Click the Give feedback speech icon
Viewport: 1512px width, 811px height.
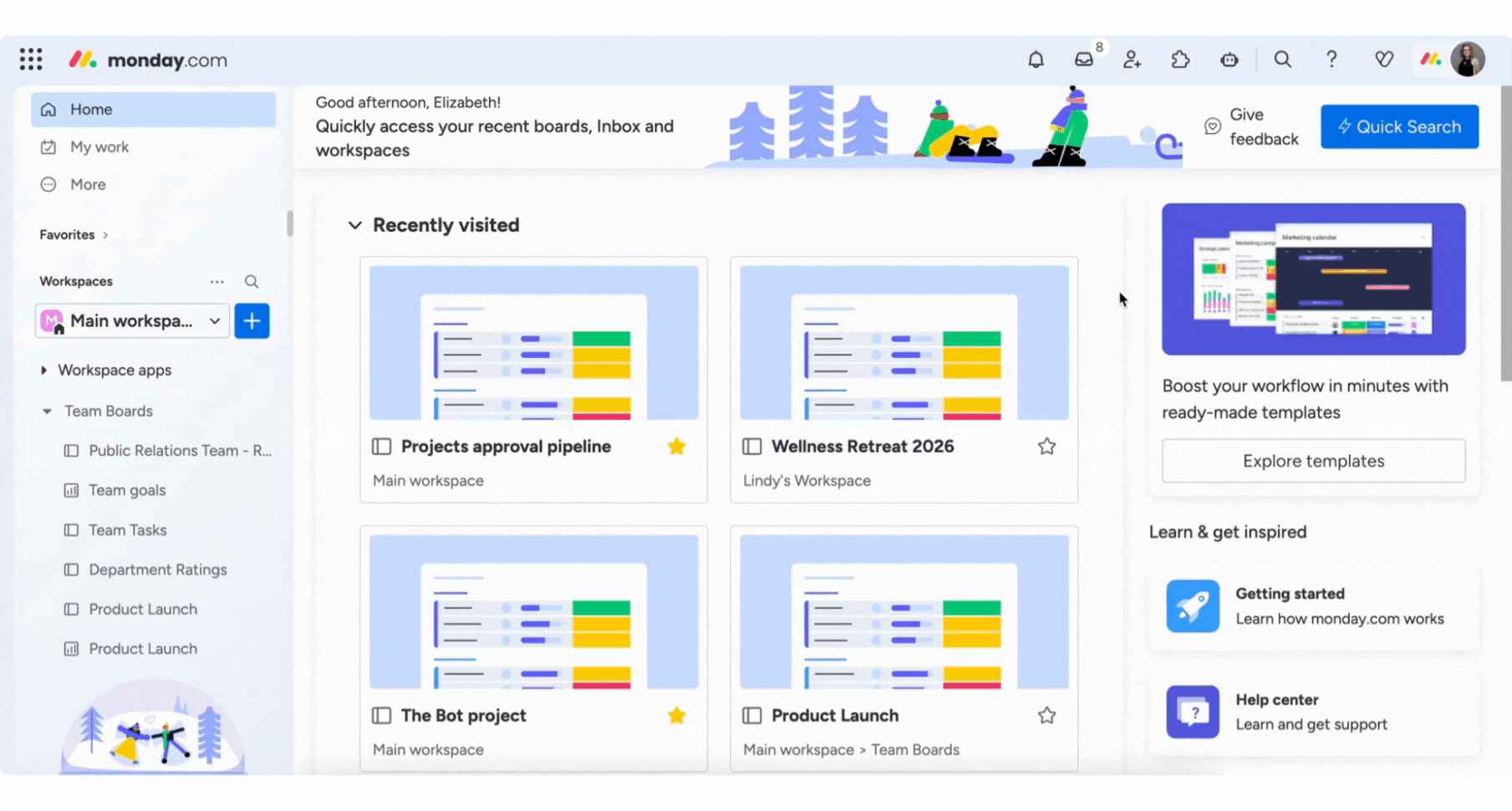1213,126
